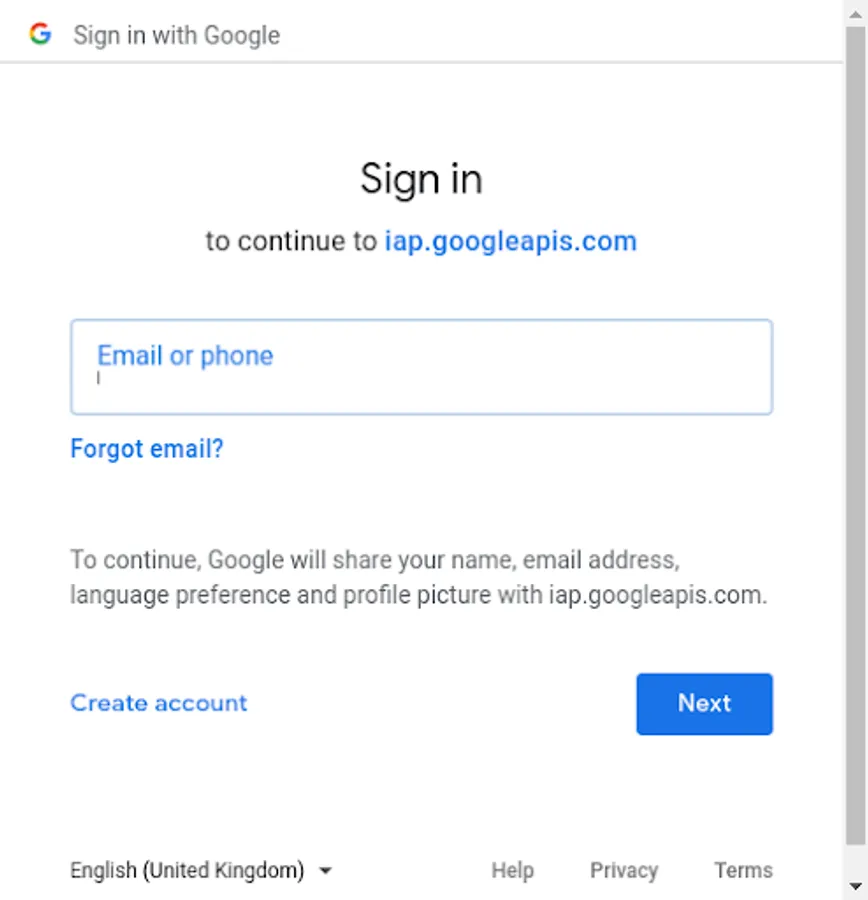Select Create account
Screen dimensions: 868x900
point(158,703)
